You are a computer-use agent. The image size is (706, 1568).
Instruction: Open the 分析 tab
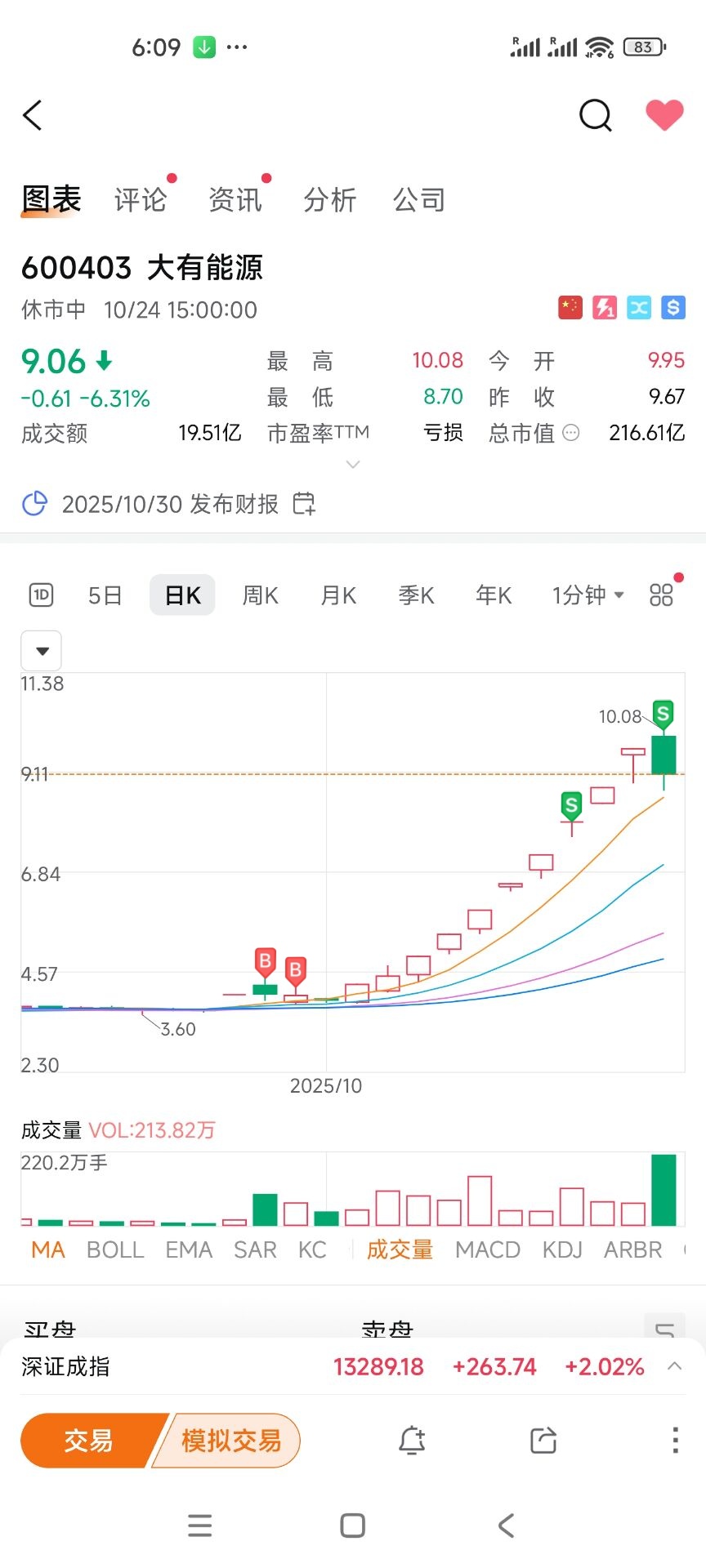tap(330, 199)
